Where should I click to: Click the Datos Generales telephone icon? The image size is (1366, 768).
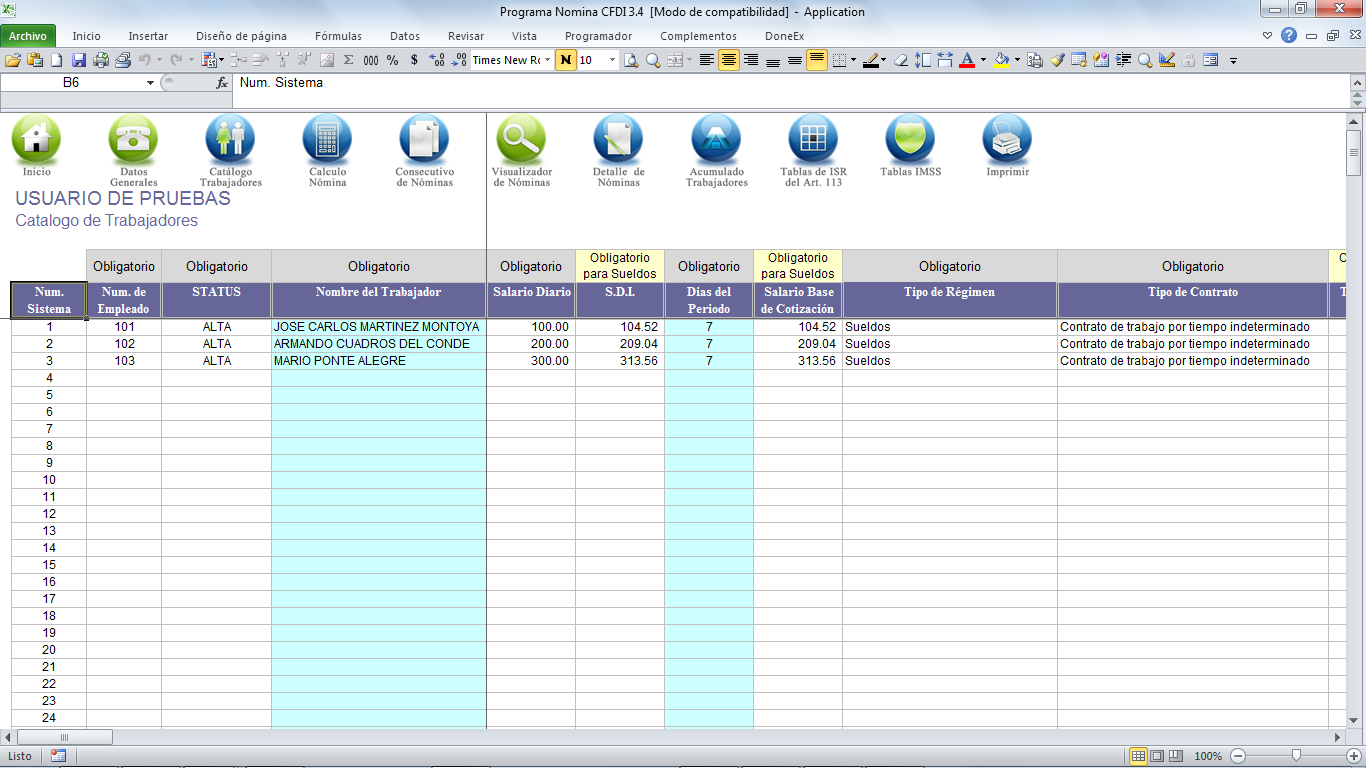pyautogui.click(x=133, y=140)
